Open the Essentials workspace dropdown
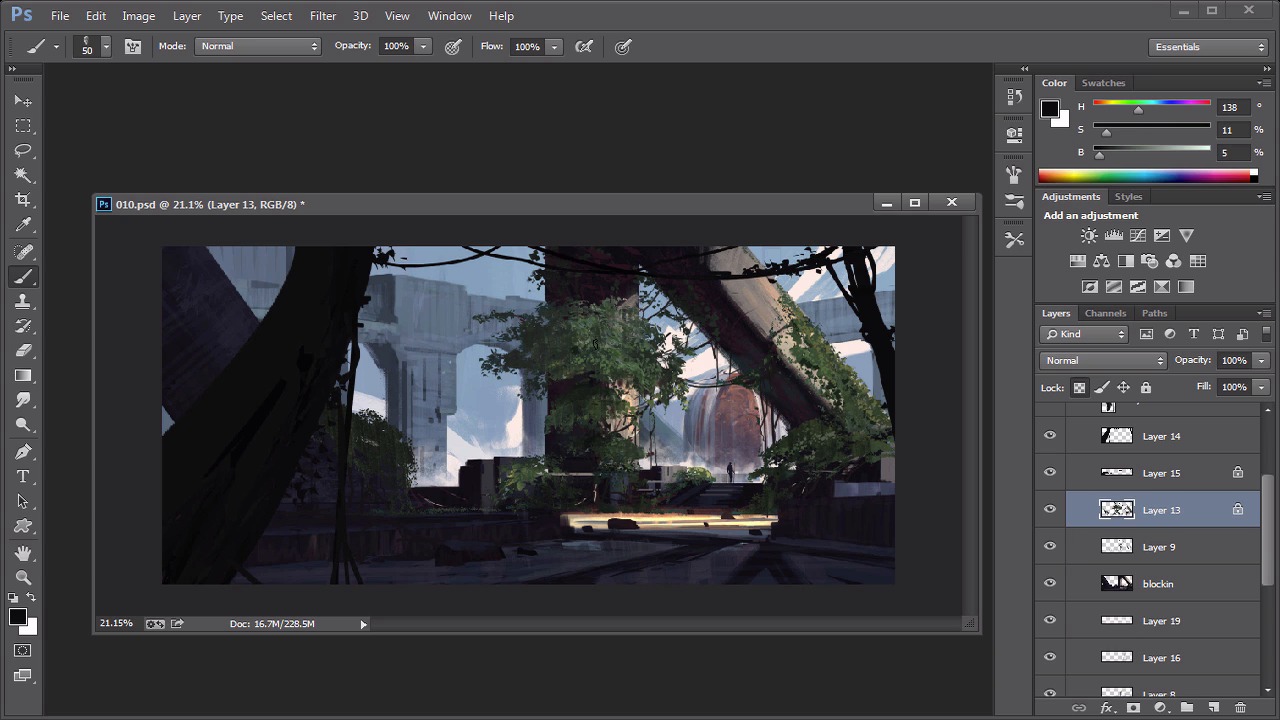This screenshot has width=1280, height=720. [x=1208, y=47]
